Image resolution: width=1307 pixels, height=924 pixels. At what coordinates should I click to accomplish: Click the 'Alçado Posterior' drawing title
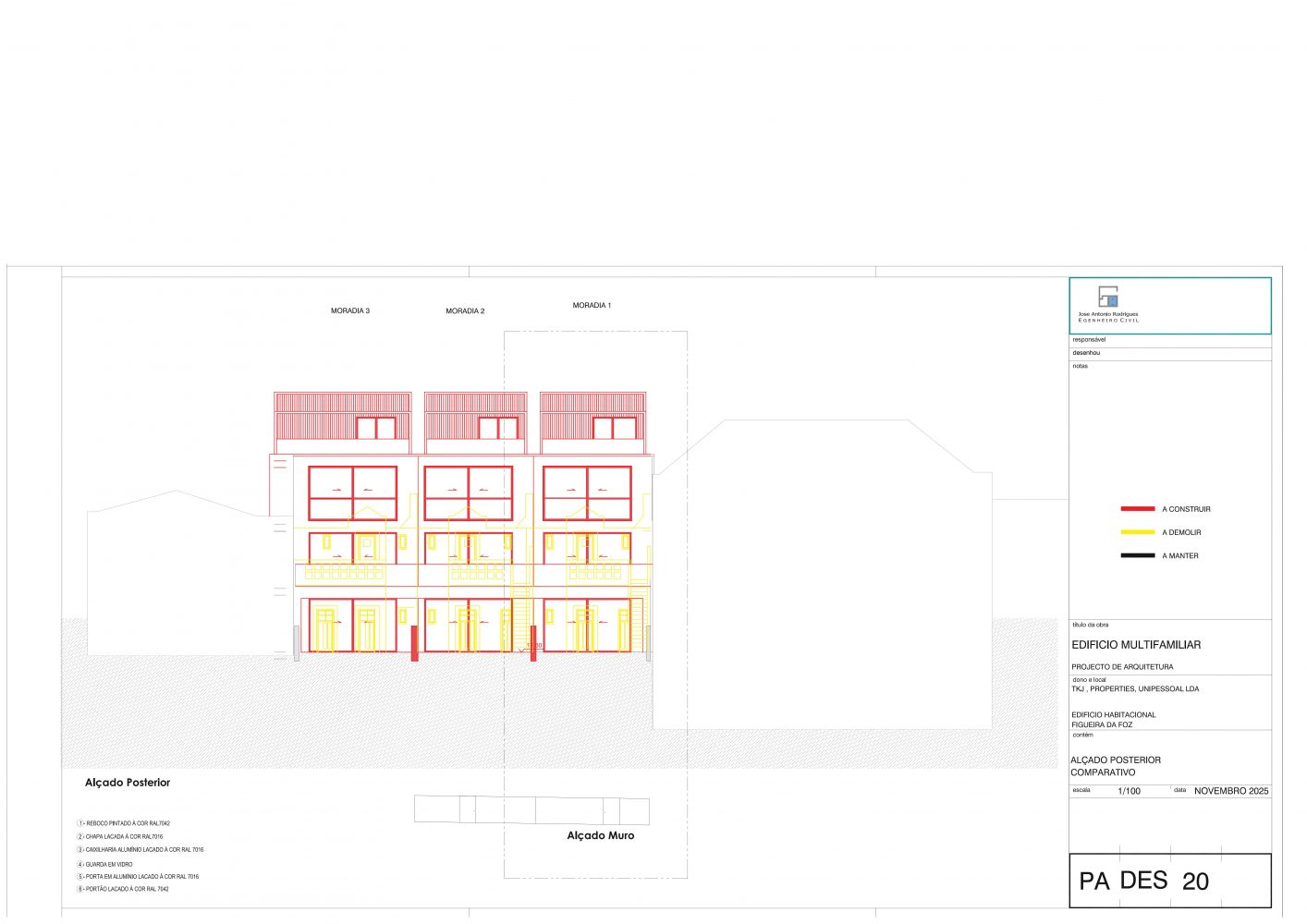tap(128, 783)
